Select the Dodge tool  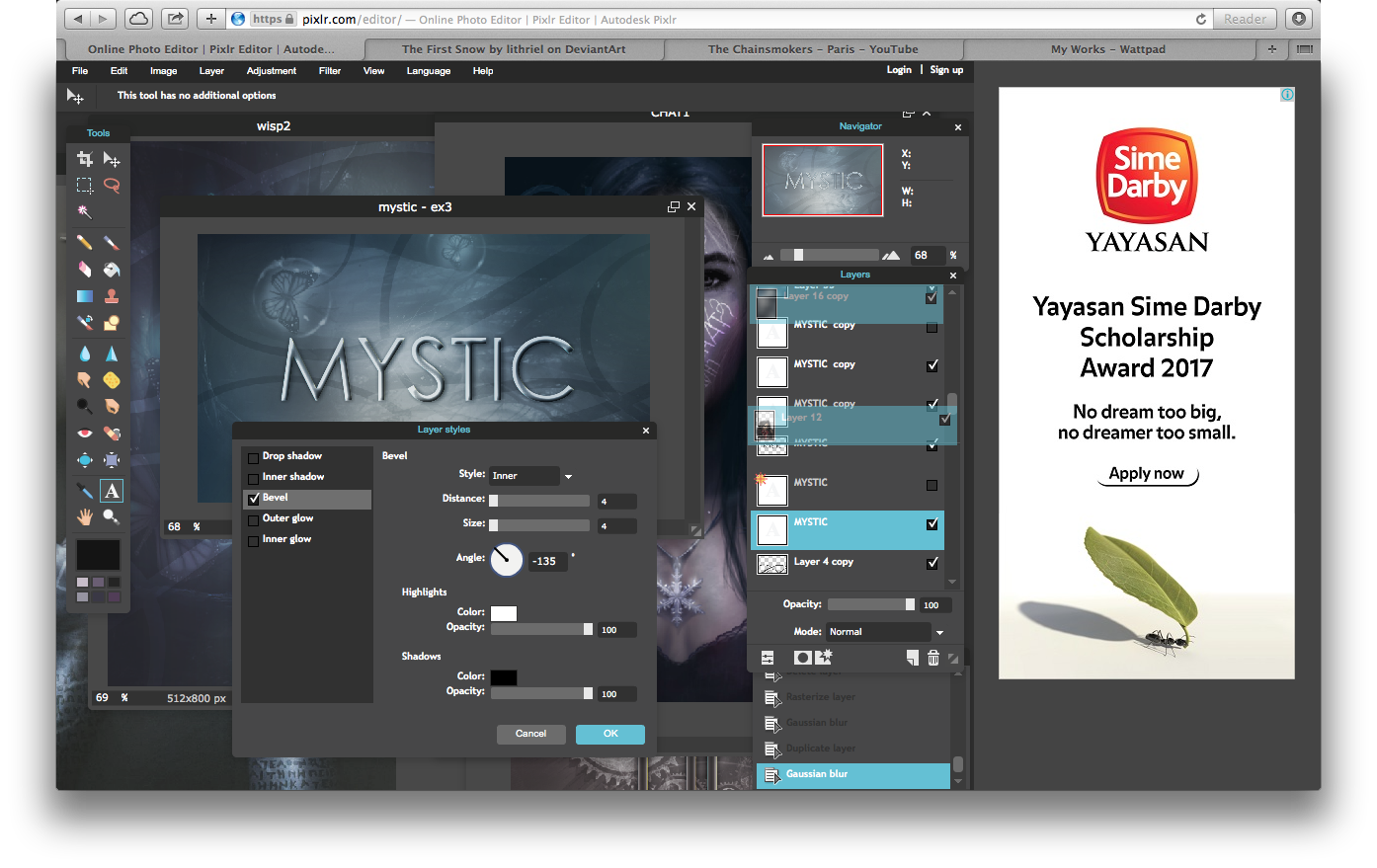(x=85, y=407)
